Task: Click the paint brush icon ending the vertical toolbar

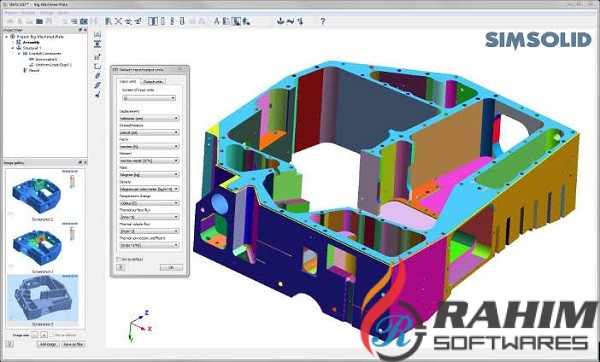Action: coord(97,94)
